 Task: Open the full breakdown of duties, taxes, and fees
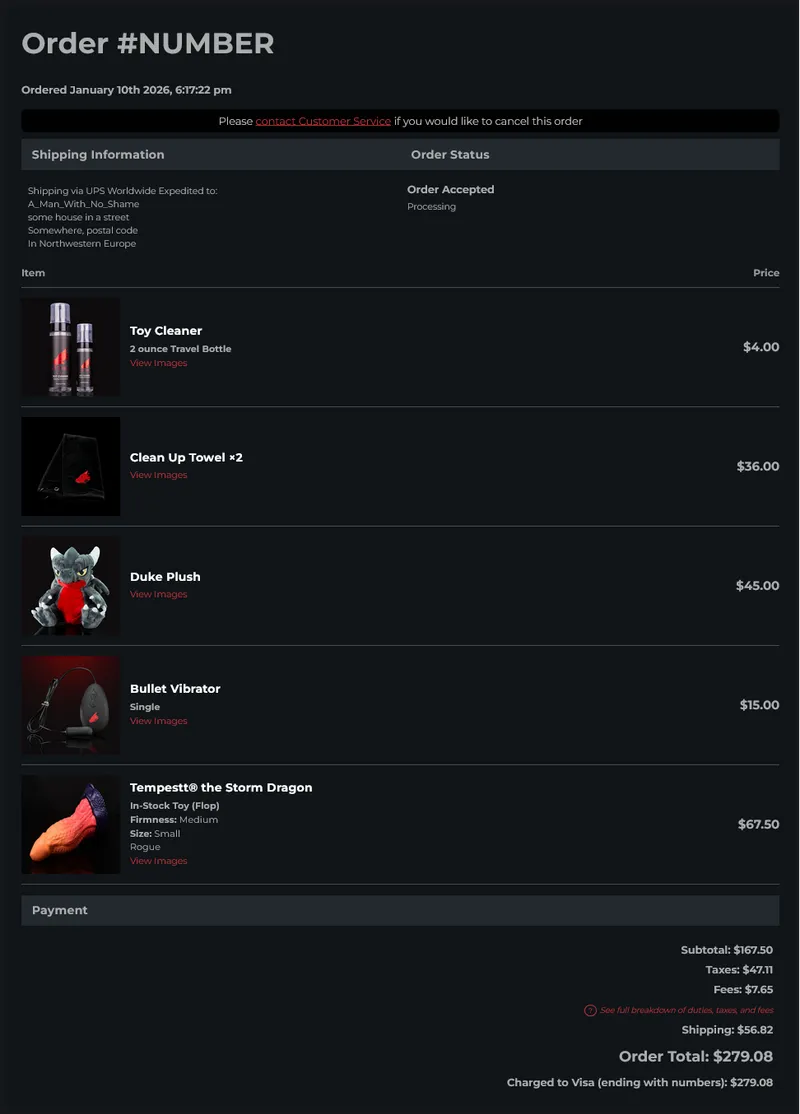686,1010
